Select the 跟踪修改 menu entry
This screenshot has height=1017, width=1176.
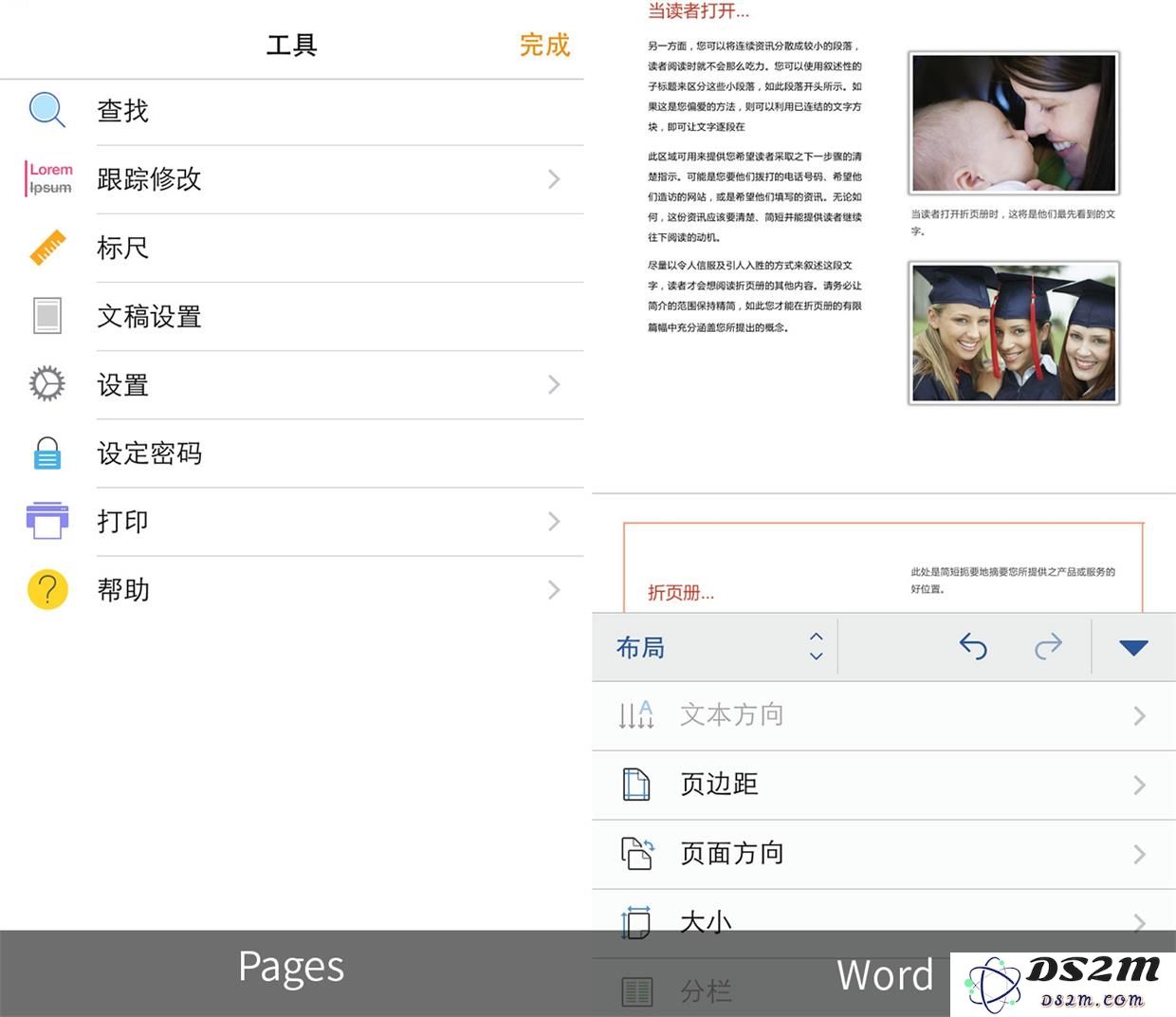(x=292, y=179)
